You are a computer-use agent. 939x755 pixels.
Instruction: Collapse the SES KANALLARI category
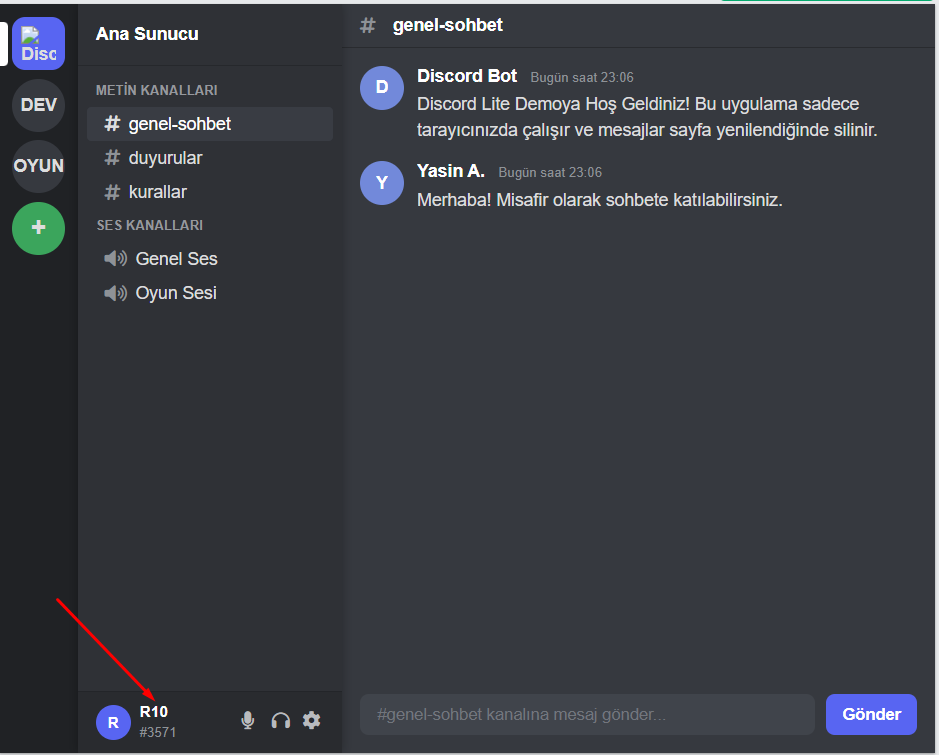(150, 225)
